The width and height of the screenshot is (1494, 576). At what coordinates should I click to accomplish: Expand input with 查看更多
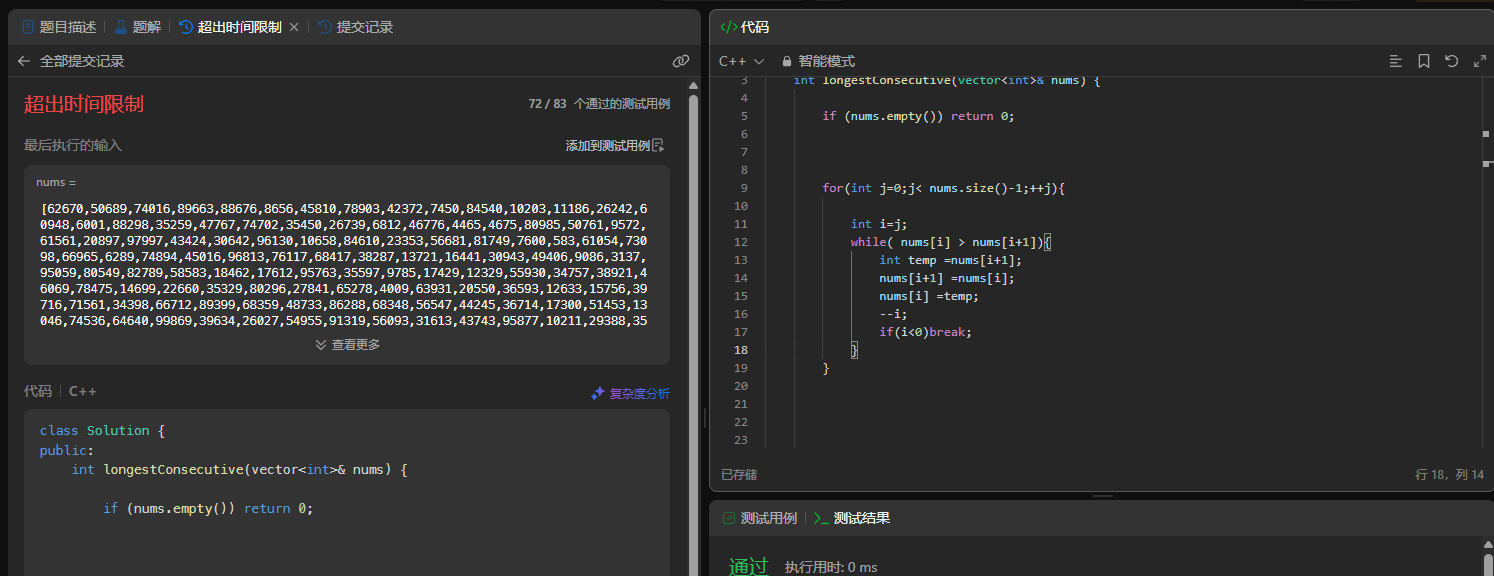(348, 344)
